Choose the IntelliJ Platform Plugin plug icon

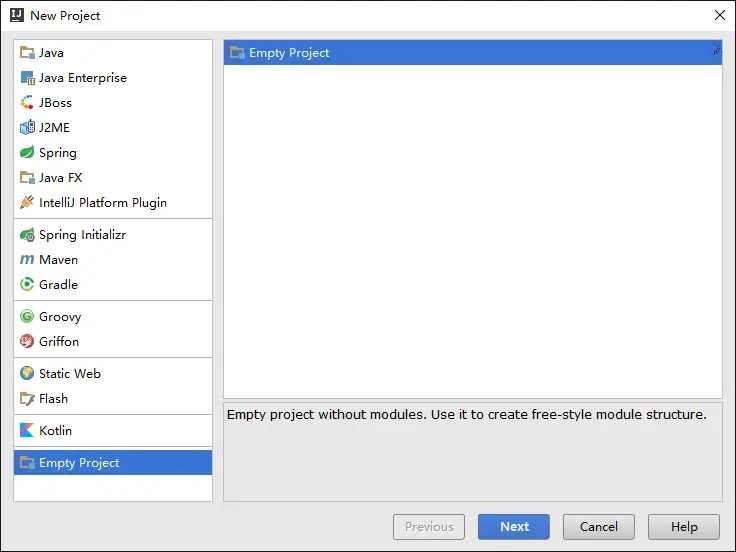coord(27,202)
